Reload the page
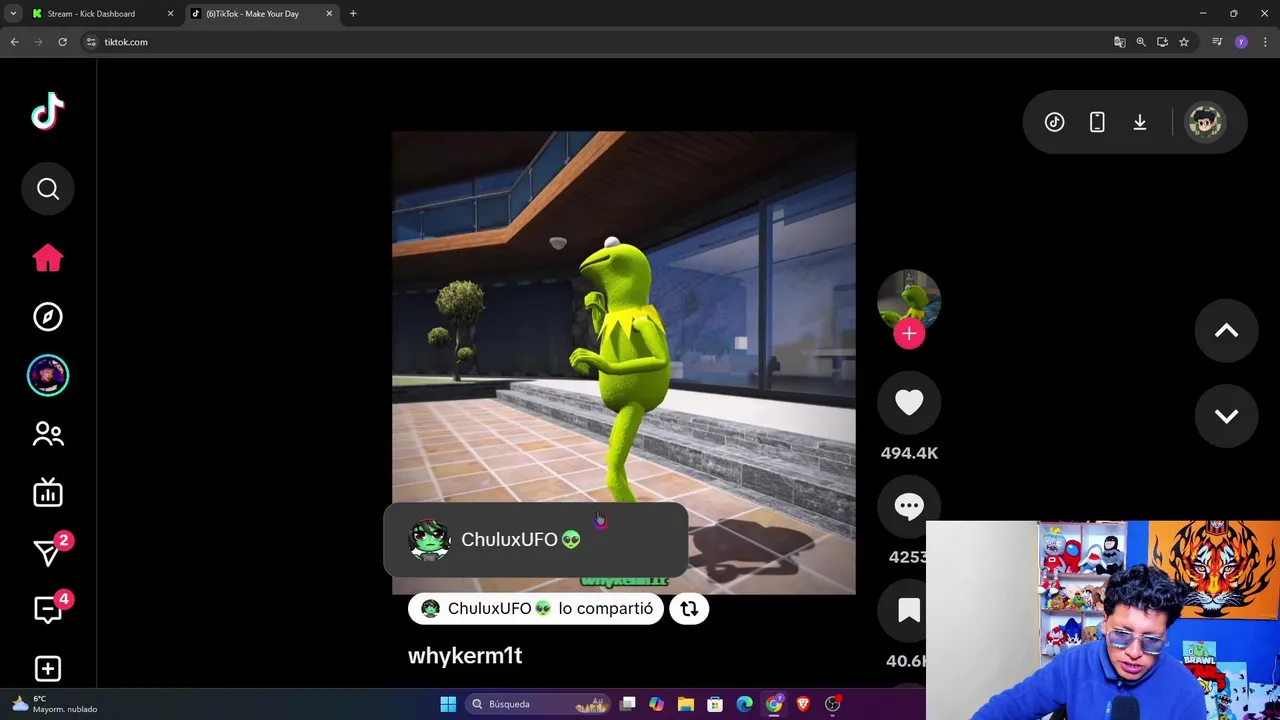Screen dimensions: 1280x720 (62, 42)
